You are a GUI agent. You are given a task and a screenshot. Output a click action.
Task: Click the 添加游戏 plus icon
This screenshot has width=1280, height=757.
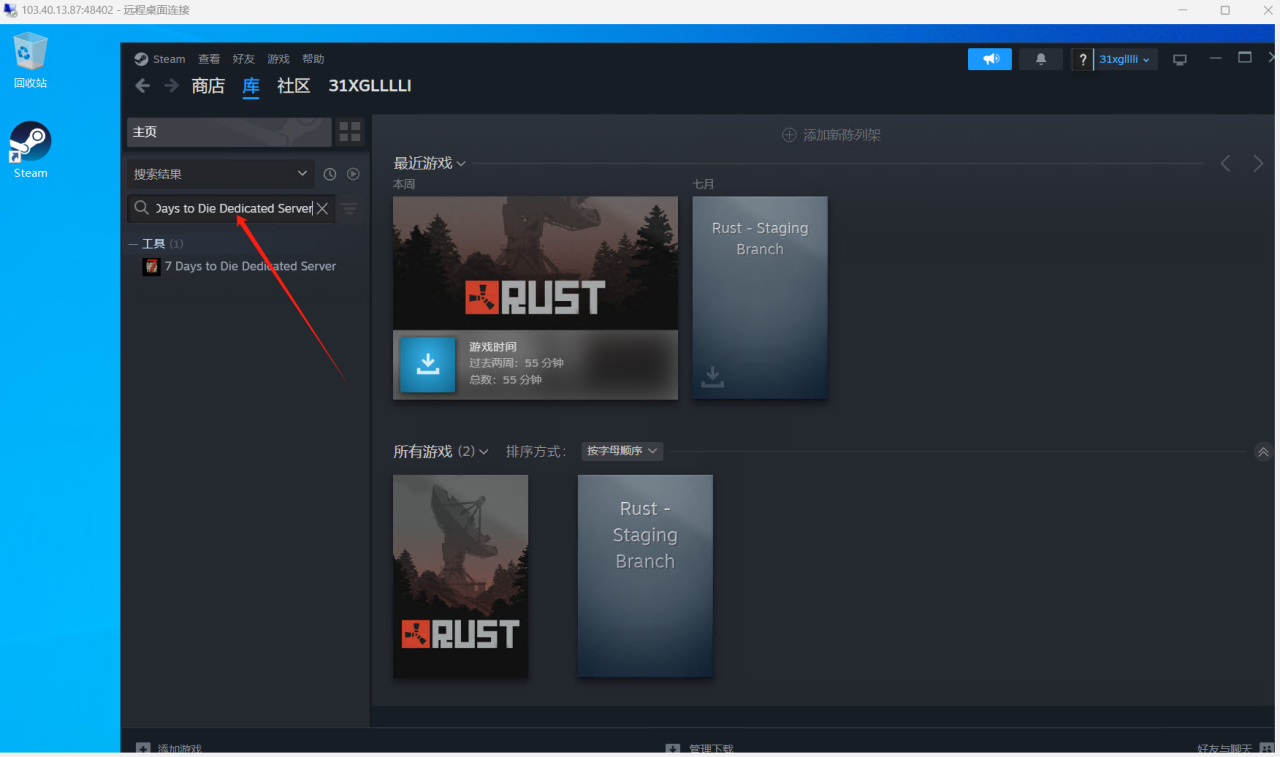(x=143, y=748)
